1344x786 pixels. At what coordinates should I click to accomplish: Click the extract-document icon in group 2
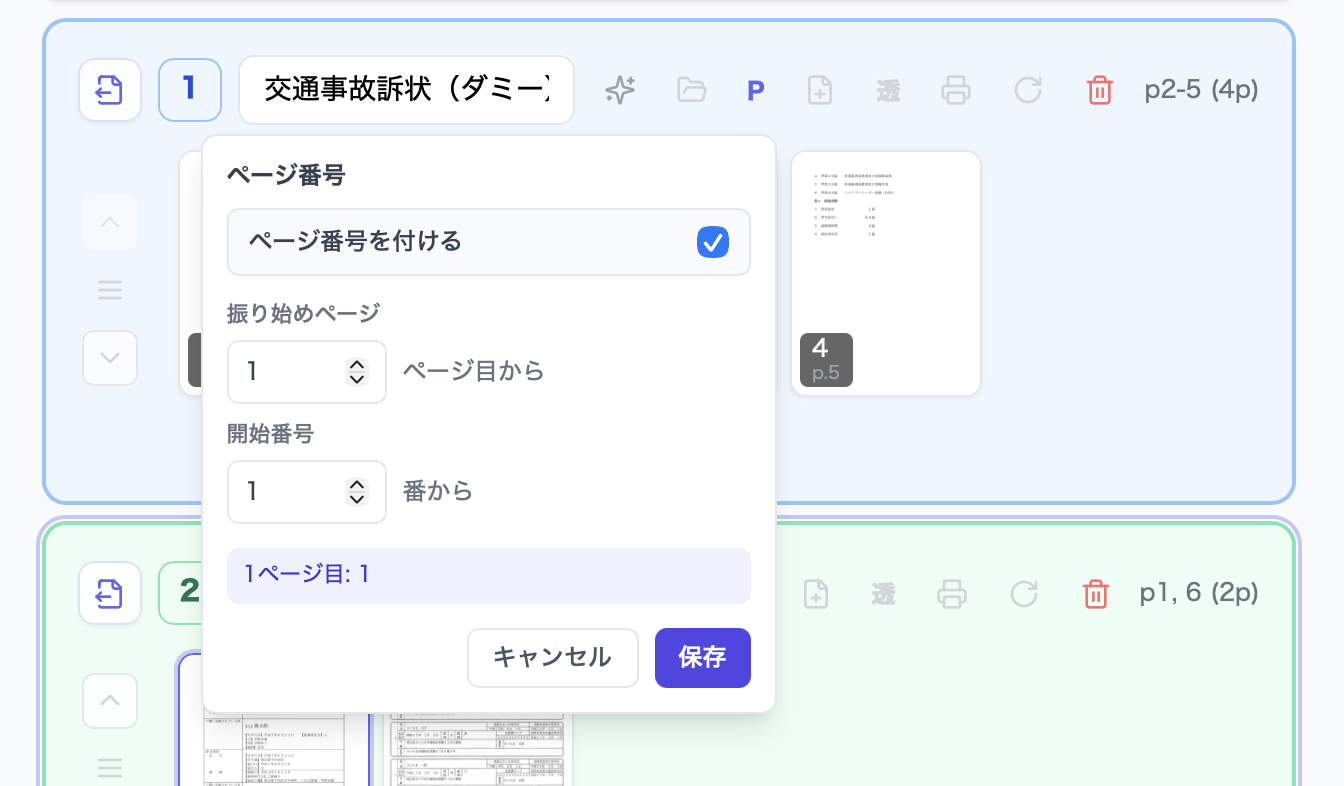(x=110, y=593)
